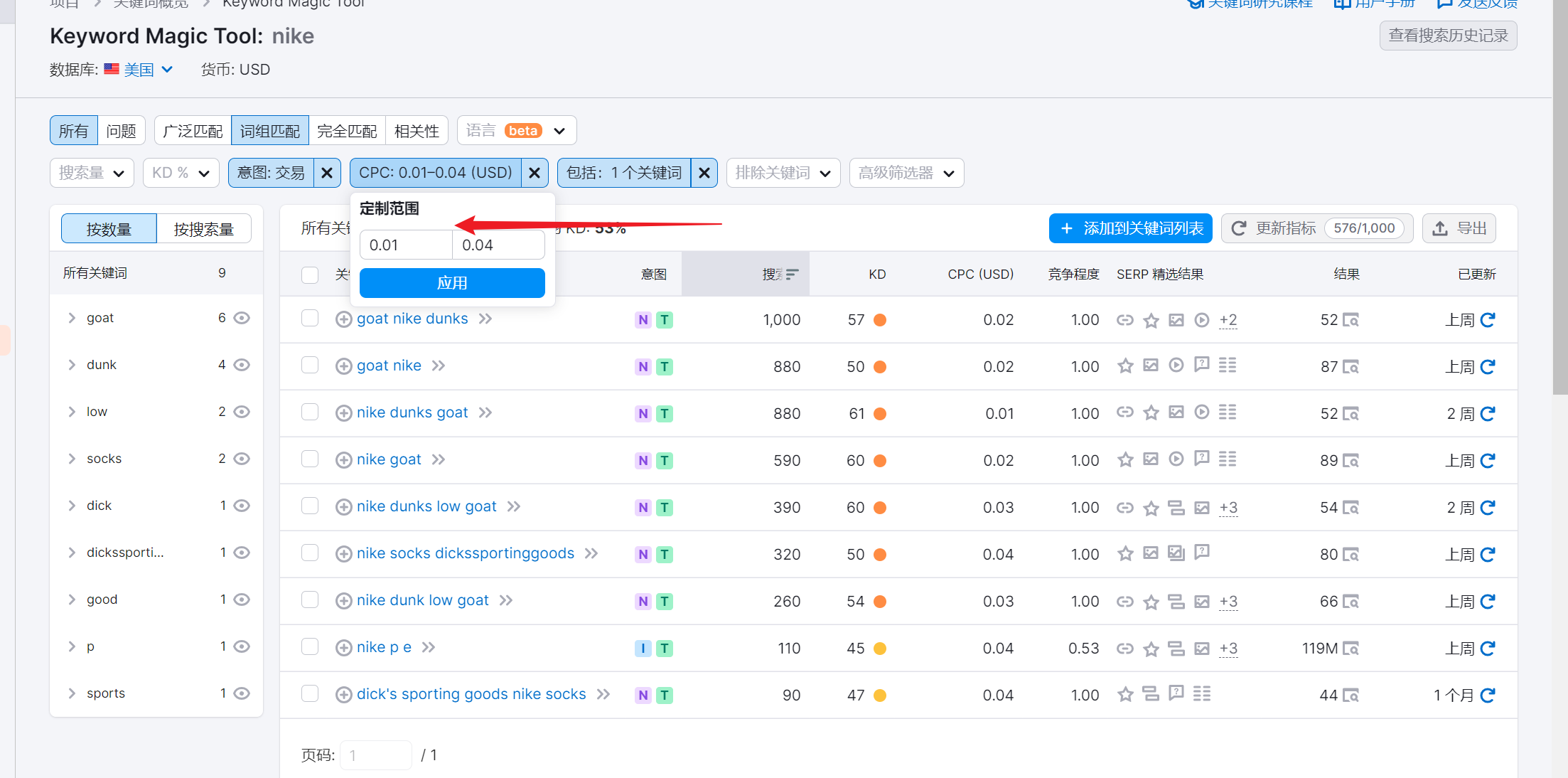Click double-chevron next to nike dunks goat
The width and height of the screenshot is (1568, 778).
[485, 413]
